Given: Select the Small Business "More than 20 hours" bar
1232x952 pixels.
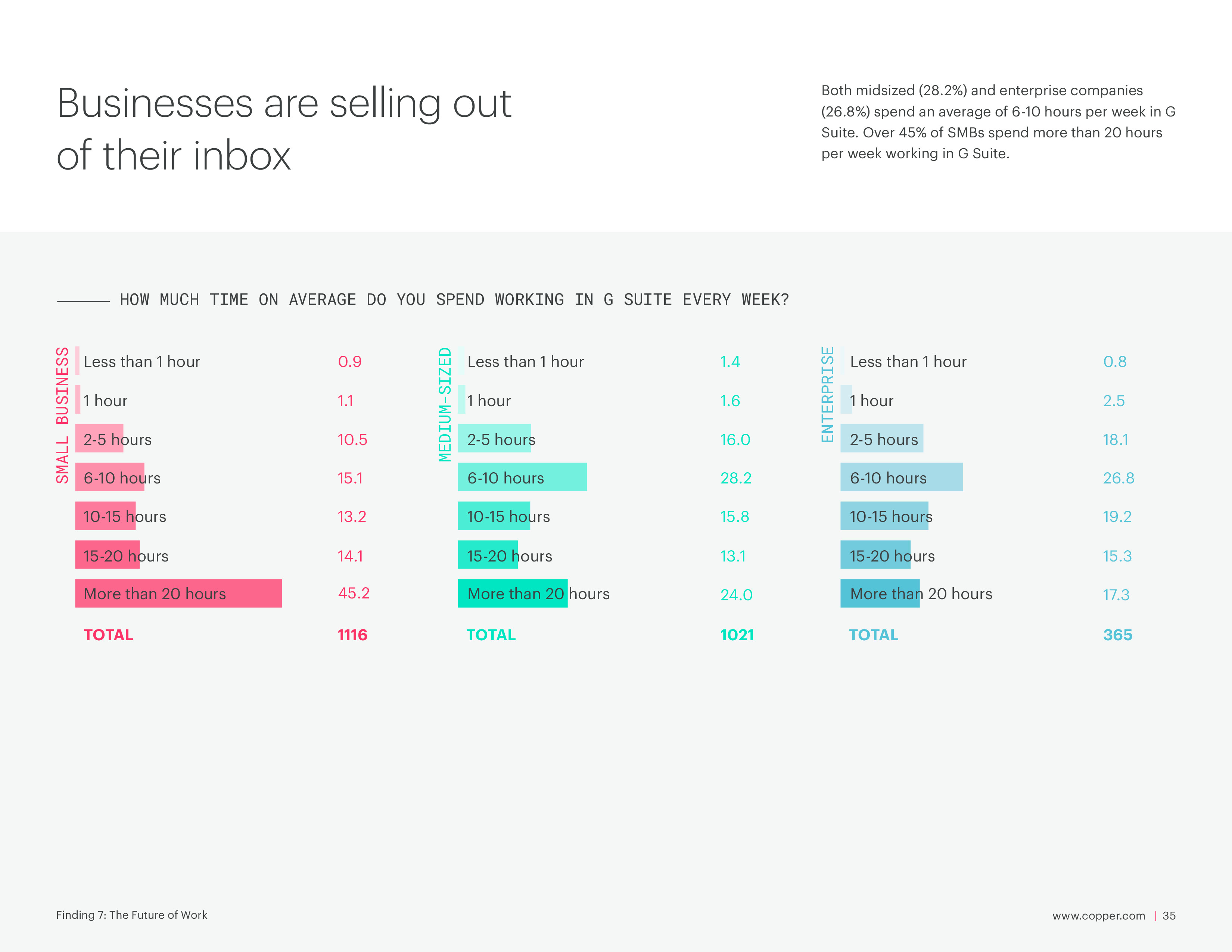Looking at the screenshot, I should pyautogui.click(x=178, y=593).
